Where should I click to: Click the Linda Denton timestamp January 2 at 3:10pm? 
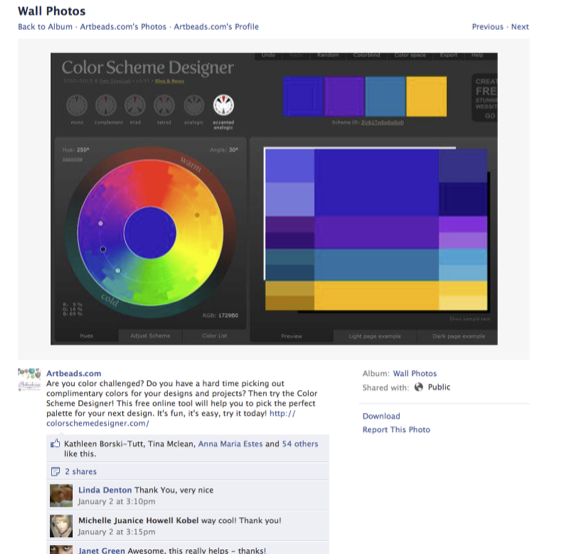click(x=117, y=501)
